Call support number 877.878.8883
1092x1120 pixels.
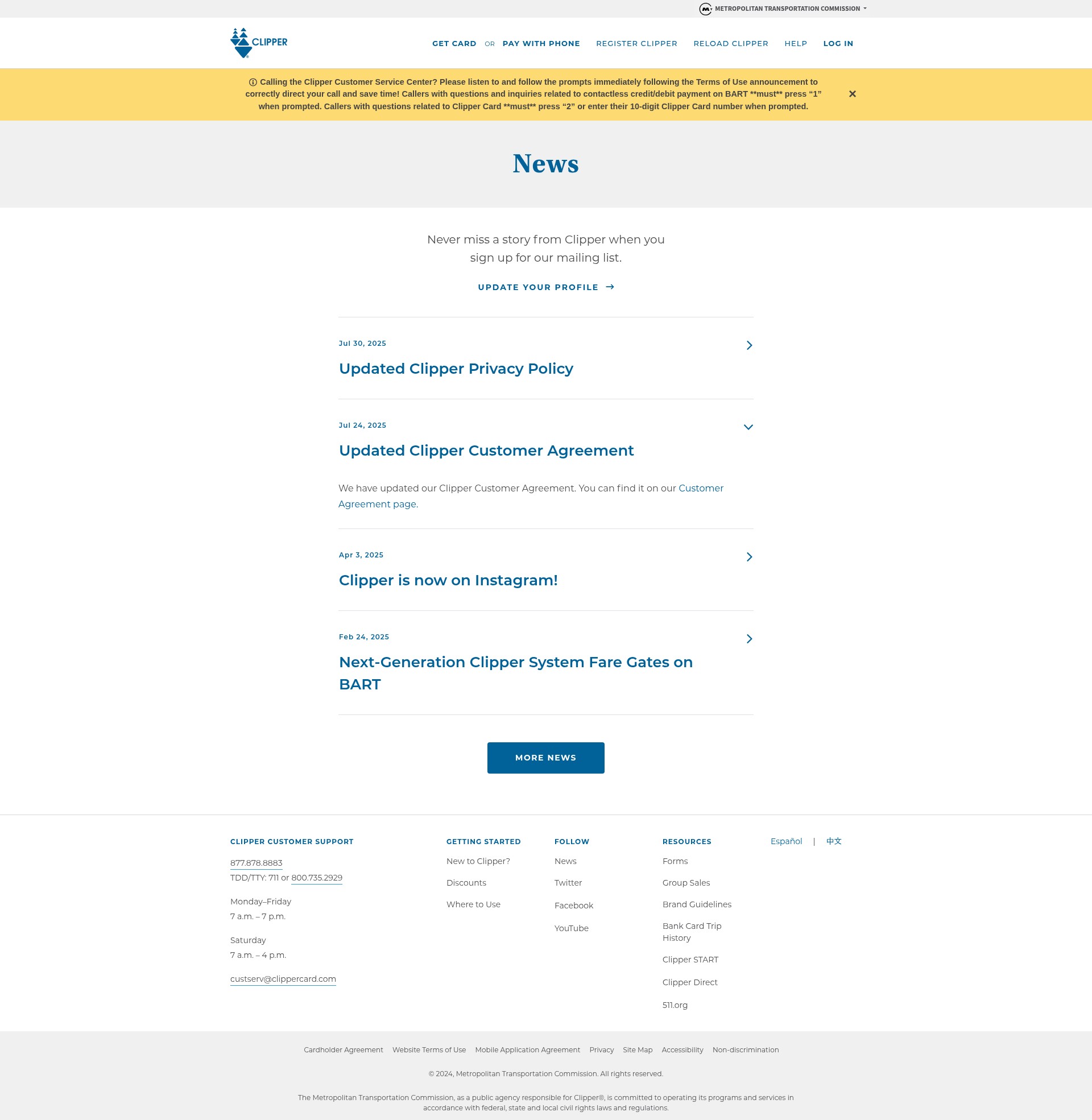click(257, 863)
